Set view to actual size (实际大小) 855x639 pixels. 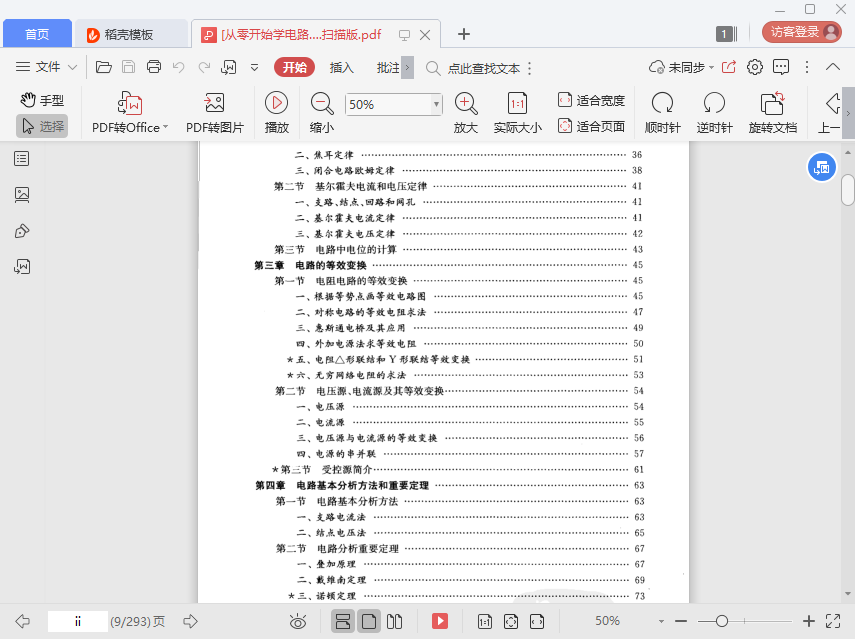(x=517, y=113)
